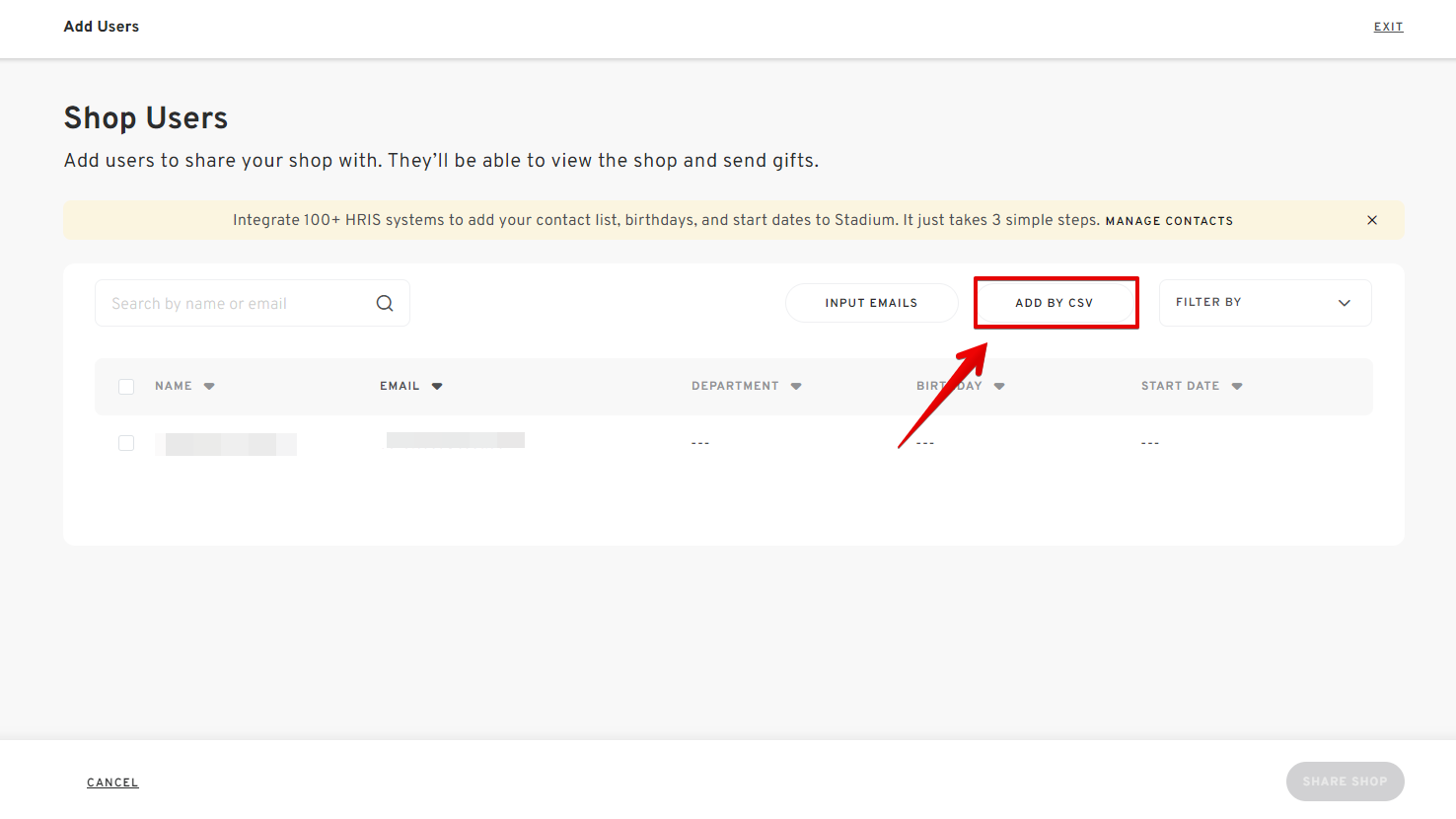
Task: Sort by Birthday column arrow
Action: 999,387
